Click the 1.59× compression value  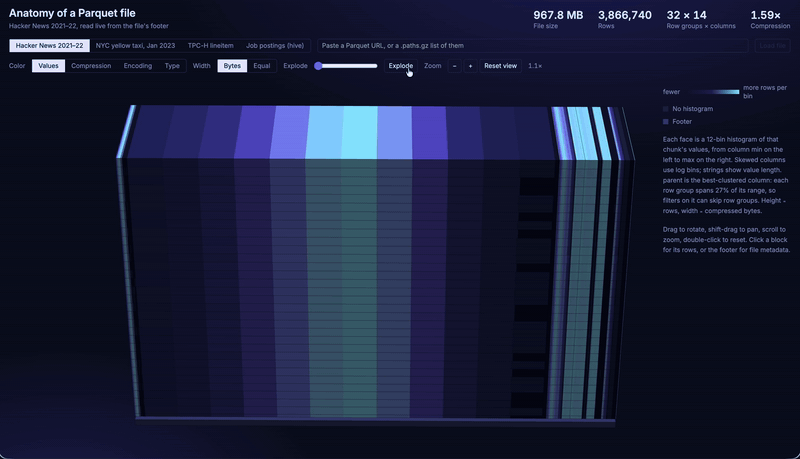765,15
